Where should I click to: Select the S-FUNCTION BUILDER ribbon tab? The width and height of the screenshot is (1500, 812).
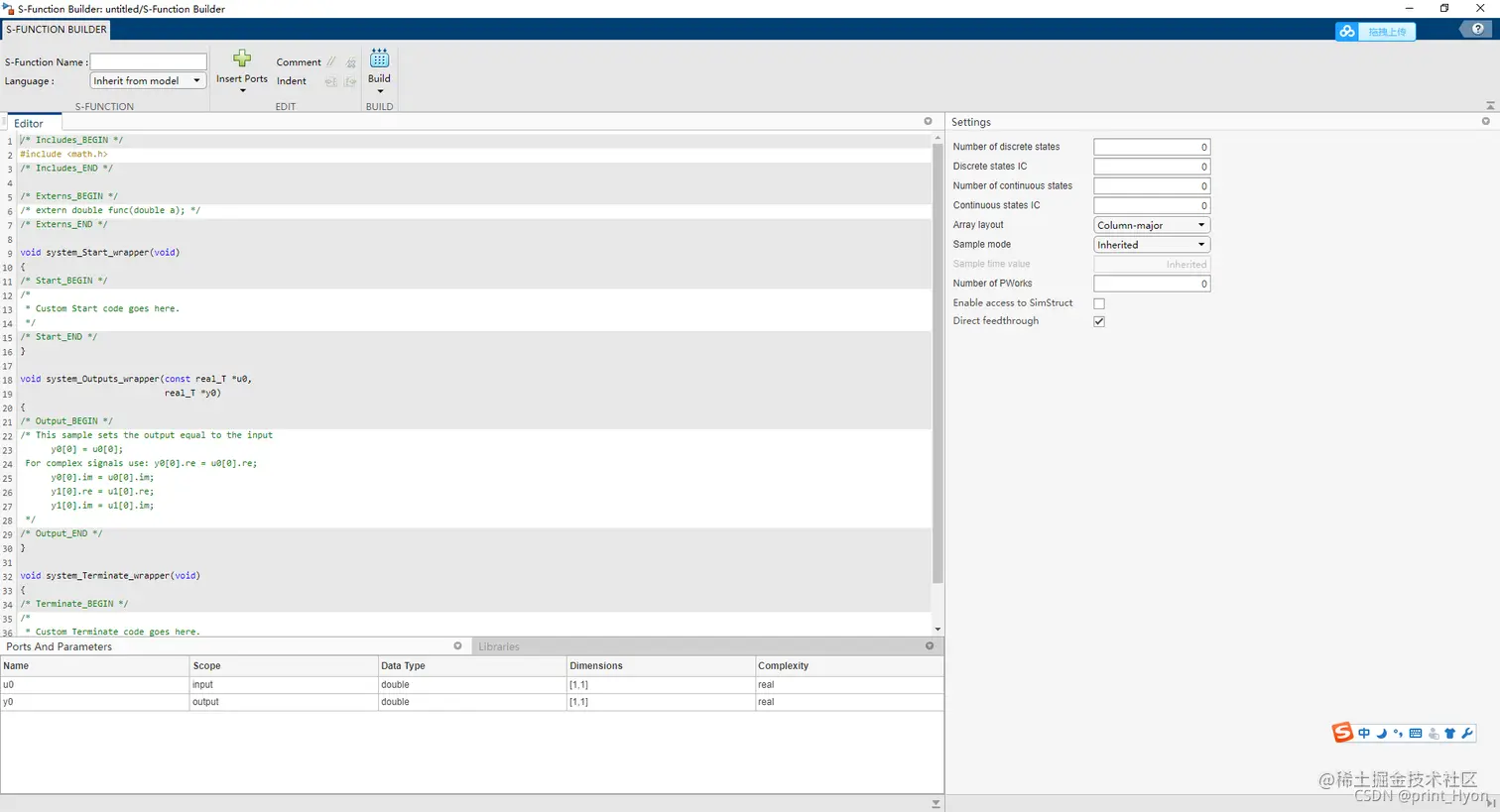pos(57,29)
